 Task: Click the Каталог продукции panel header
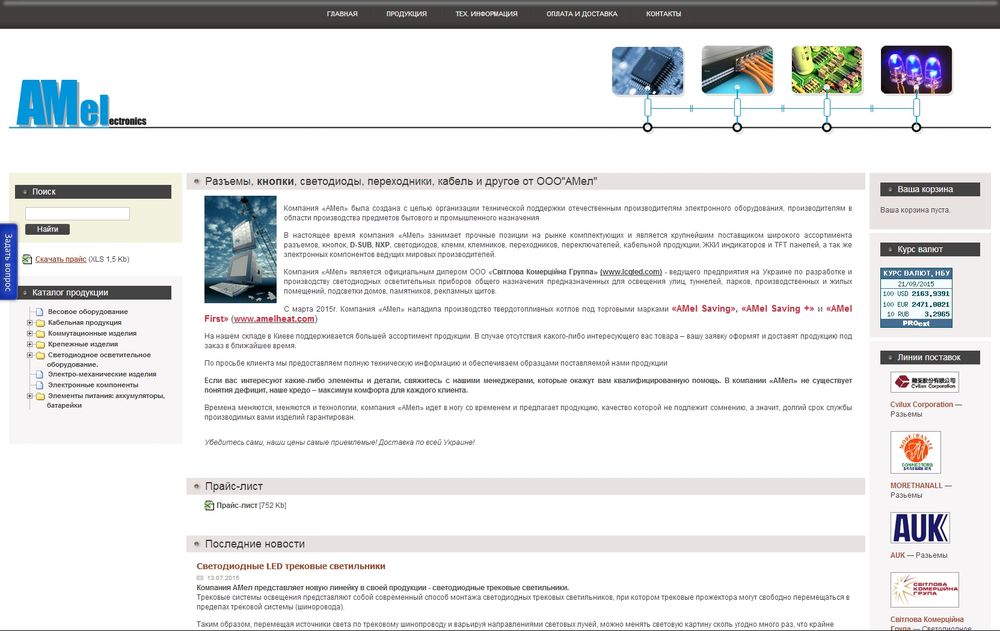tap(93, 293)
